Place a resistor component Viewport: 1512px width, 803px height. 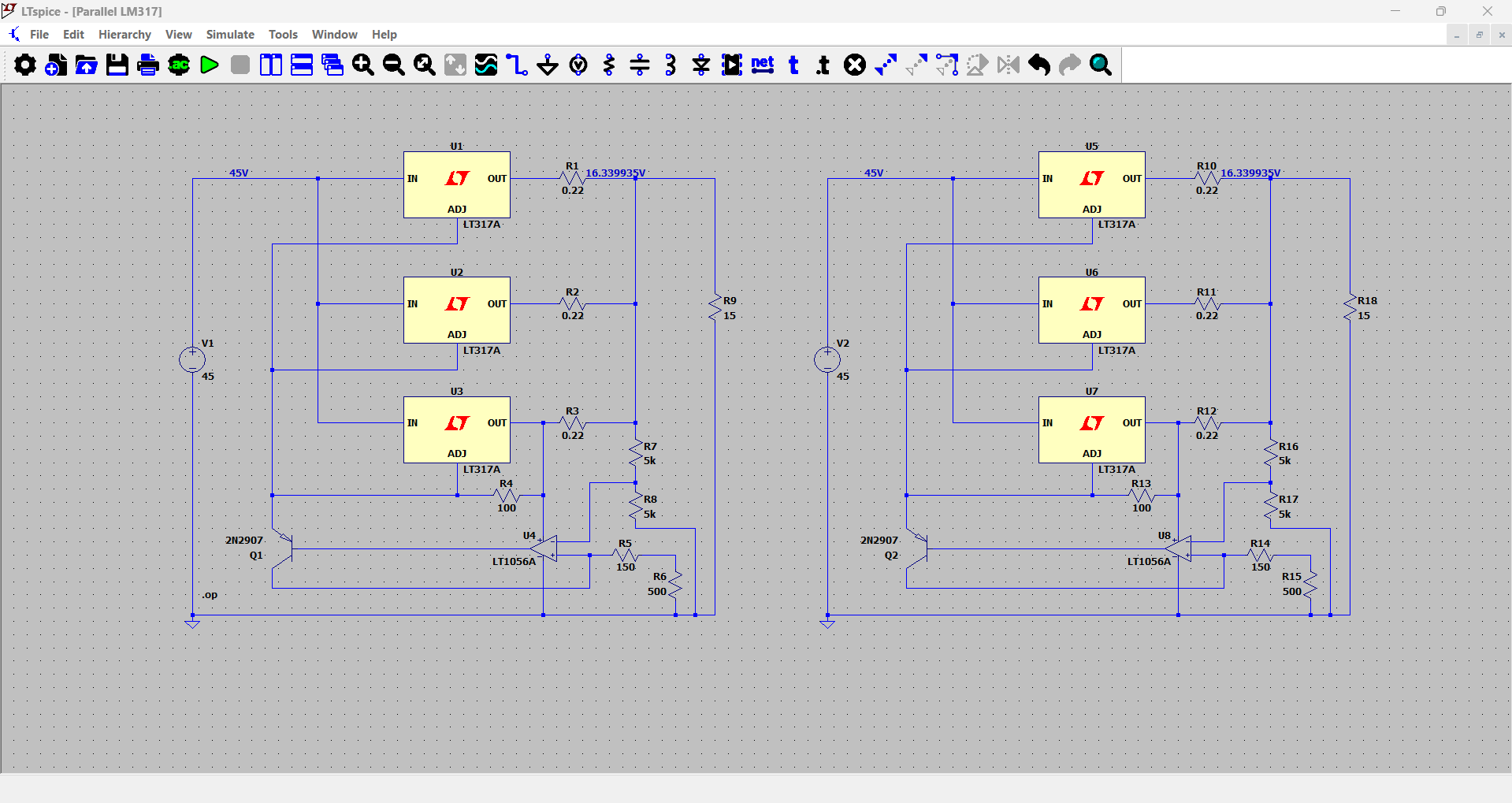[609, 65]
